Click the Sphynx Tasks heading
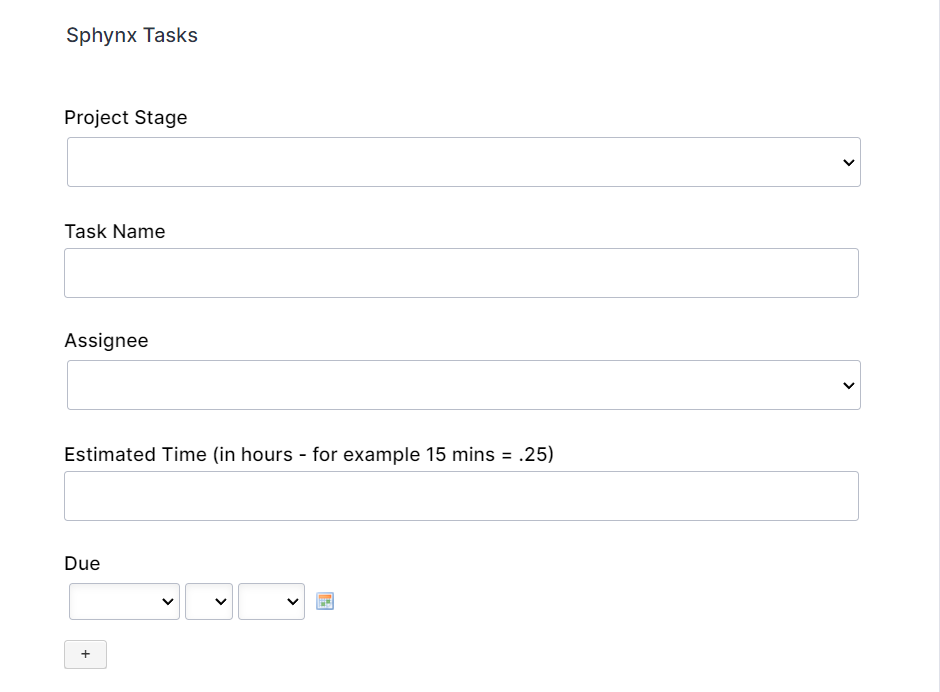Image resolution: width=940 pixels, height=692 pixels. (x=132, y=36)
